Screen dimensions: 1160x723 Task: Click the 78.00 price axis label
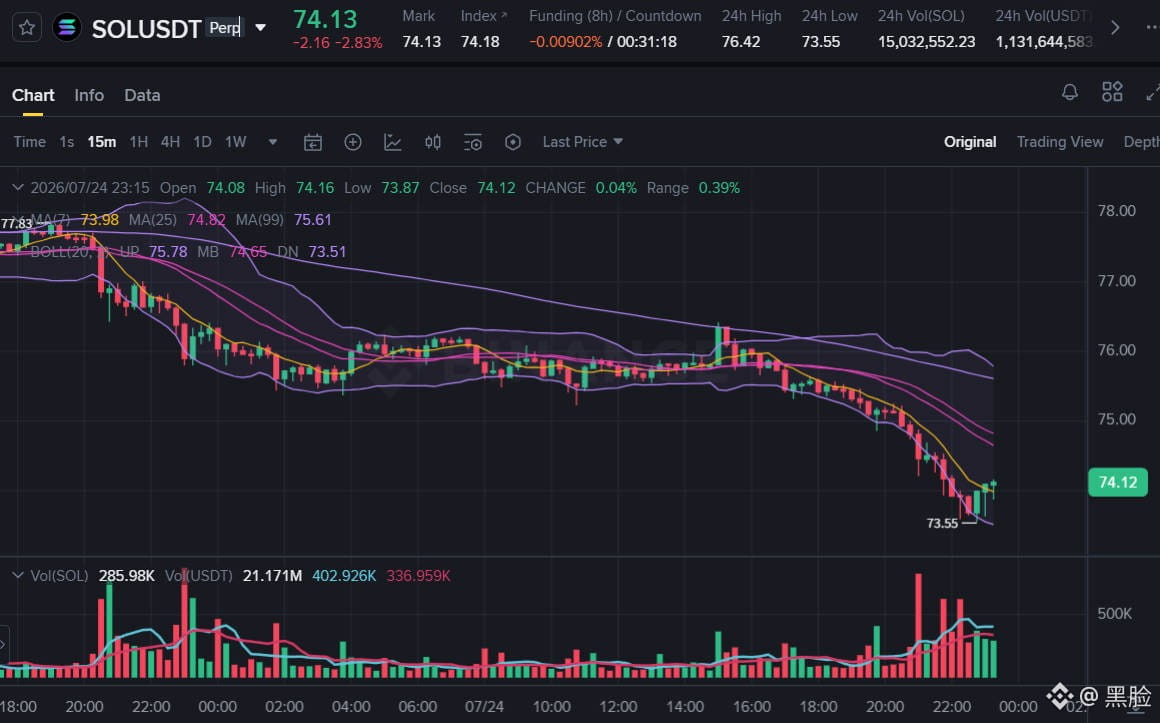[1116, 211]
